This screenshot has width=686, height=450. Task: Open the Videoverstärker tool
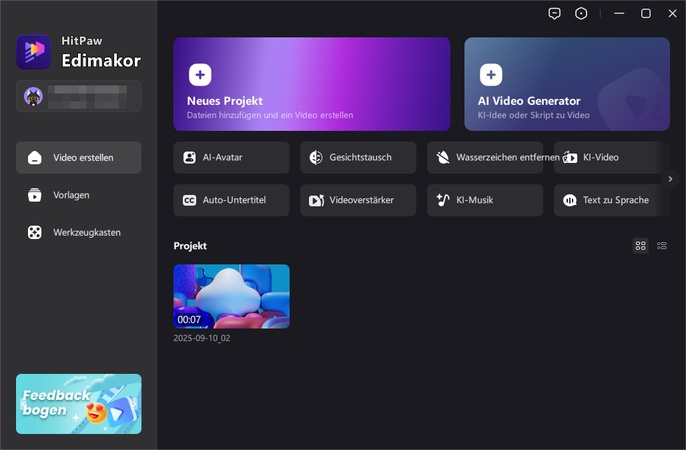click(x=358, y=200)
